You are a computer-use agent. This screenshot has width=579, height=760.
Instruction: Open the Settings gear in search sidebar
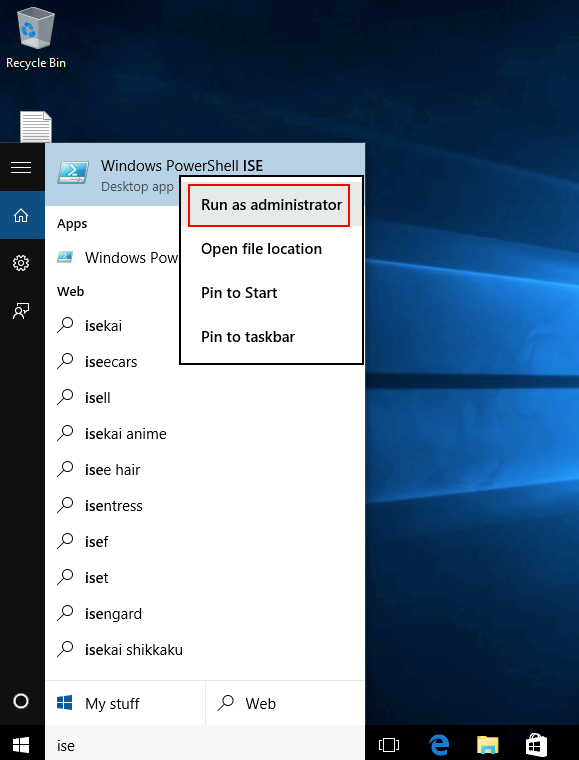21,263
